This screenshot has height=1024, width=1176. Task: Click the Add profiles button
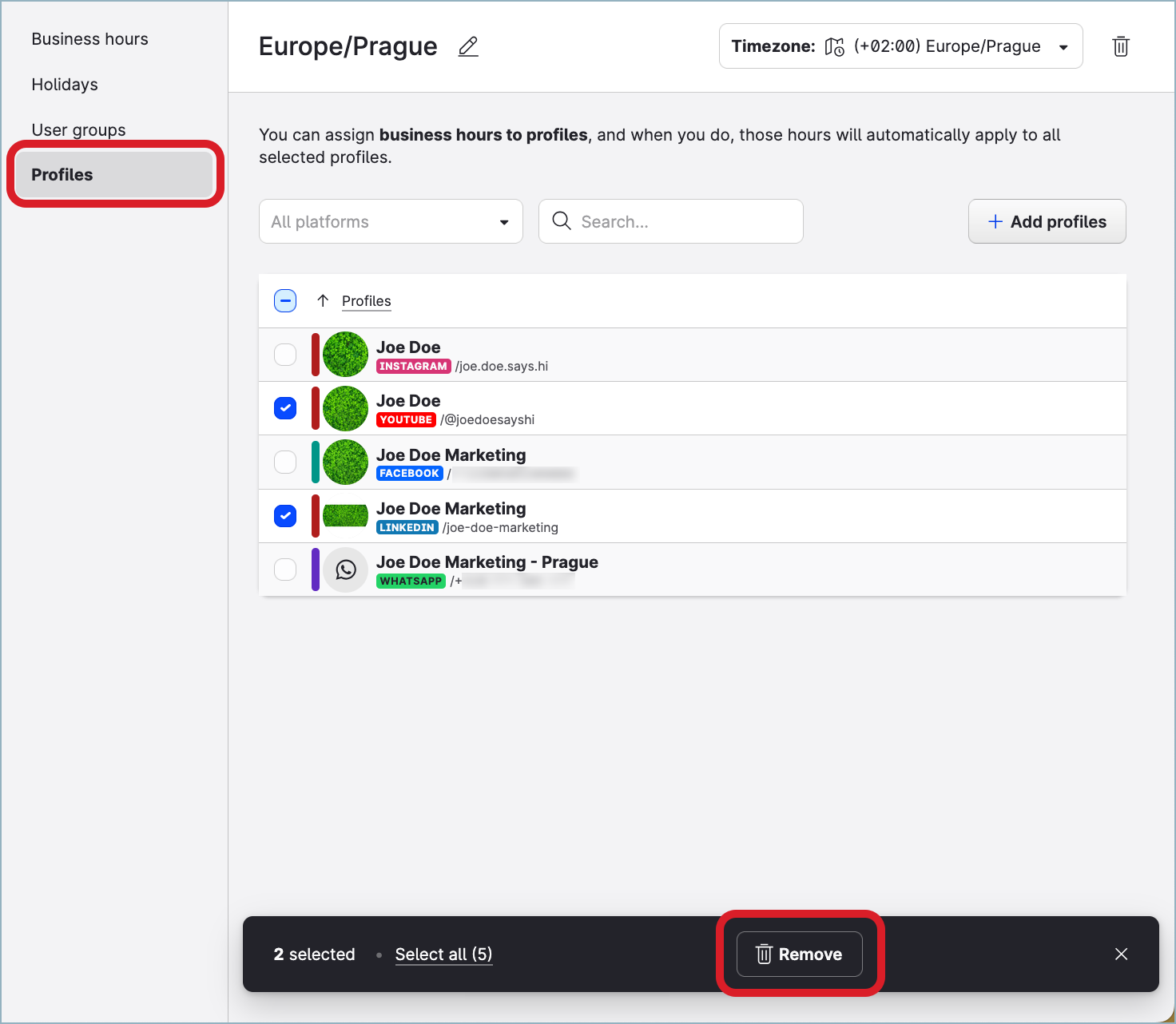[x=1047, y=221]
